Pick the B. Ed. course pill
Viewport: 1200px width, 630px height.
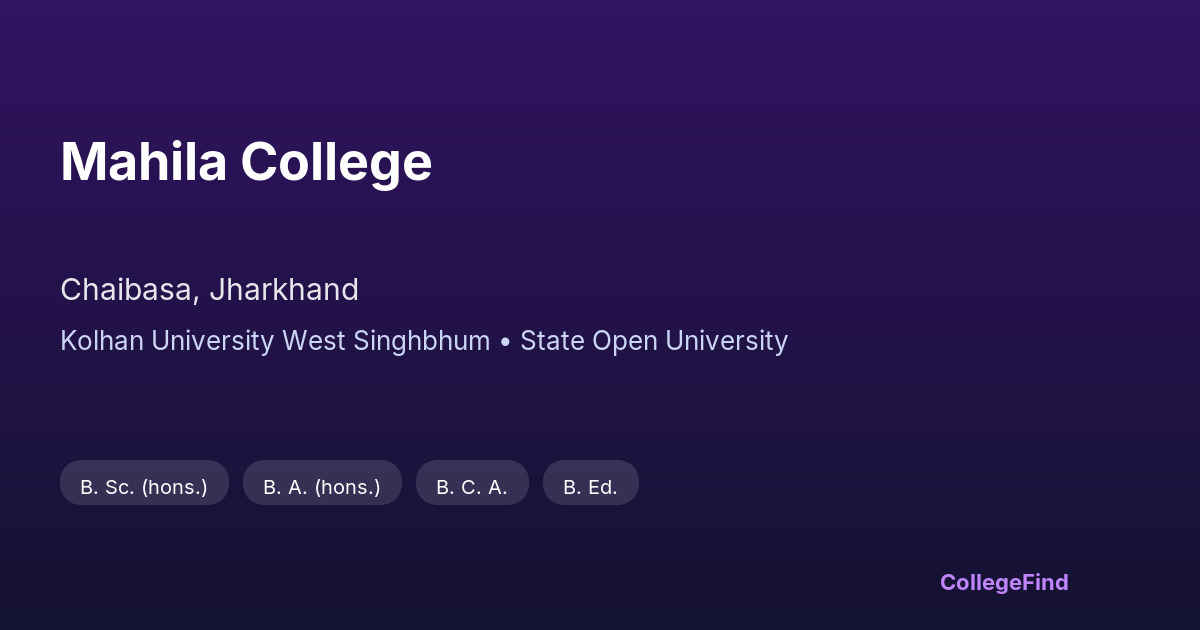590,487
